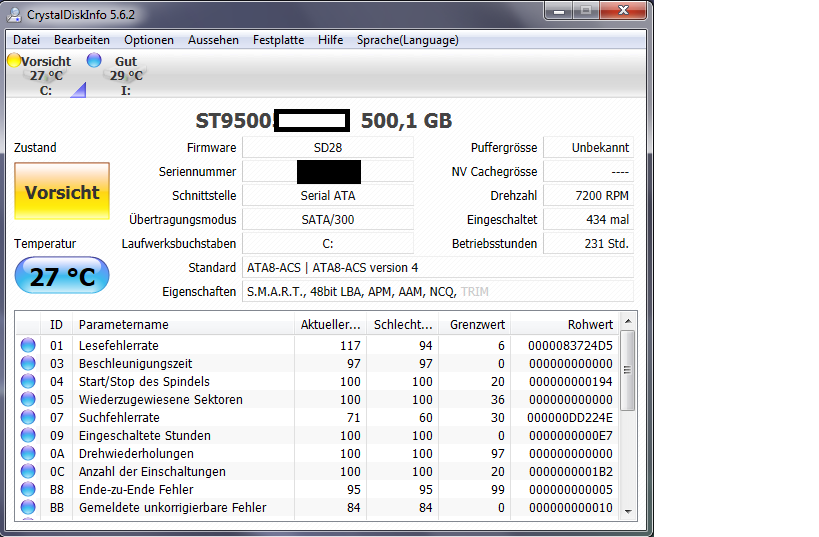Viewport: 819px width, 537px height.
Task: Click the Übertragungsmodus field SATA/300
Action: [328, 219]
